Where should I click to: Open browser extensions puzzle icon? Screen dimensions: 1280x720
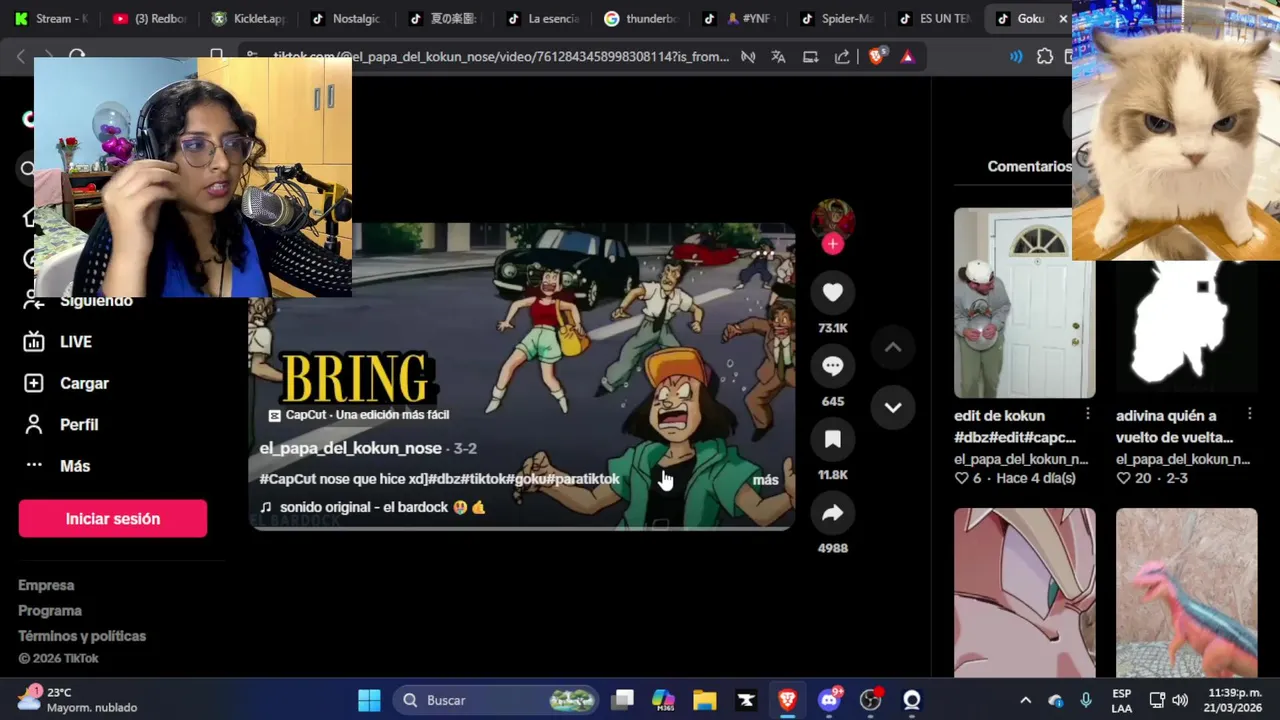[x=1045, y=57]
